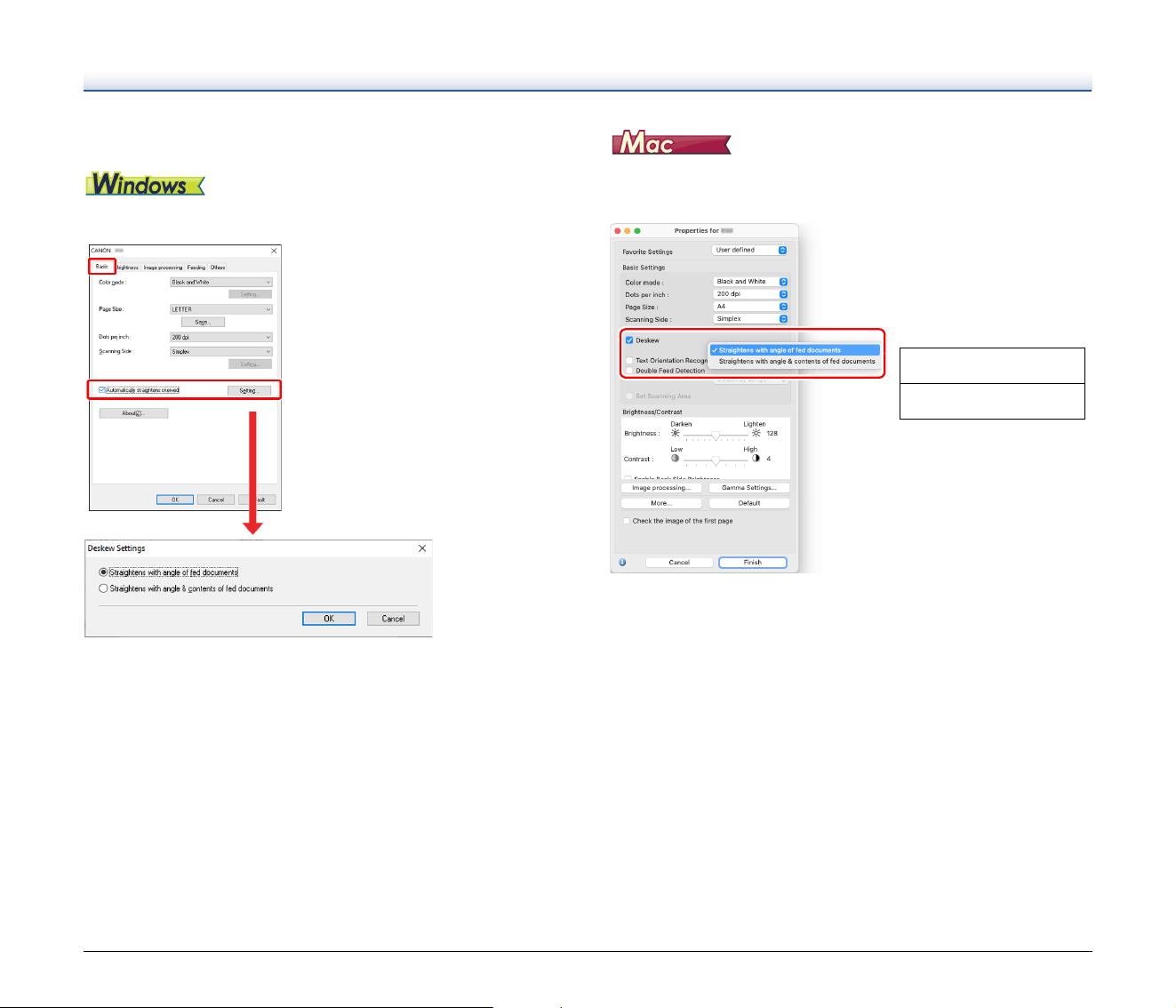Choose checked Straightens with angle of fed documents option
Image resolution: width=1176 pixels, height=1008 pixels.
796,350
